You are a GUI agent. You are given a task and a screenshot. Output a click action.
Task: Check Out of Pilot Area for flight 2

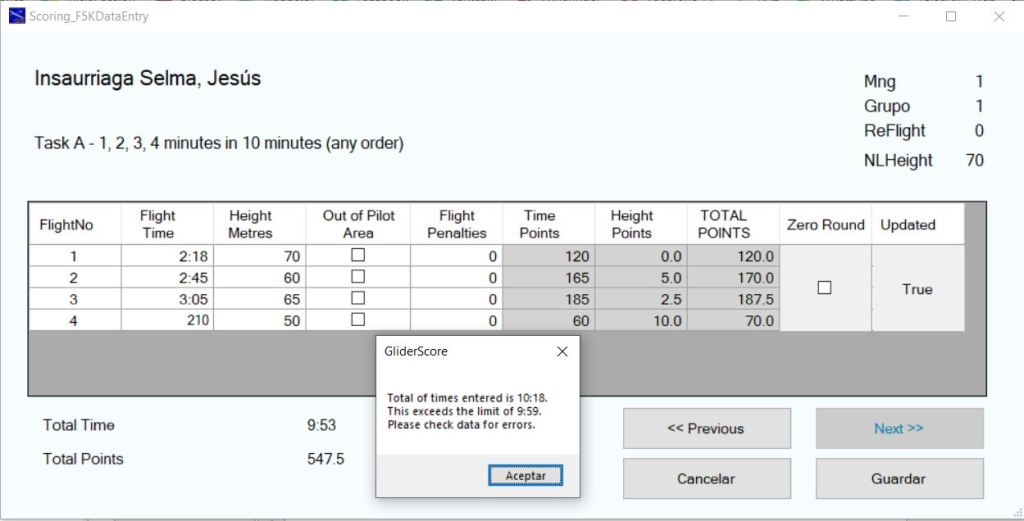[358, 277]
